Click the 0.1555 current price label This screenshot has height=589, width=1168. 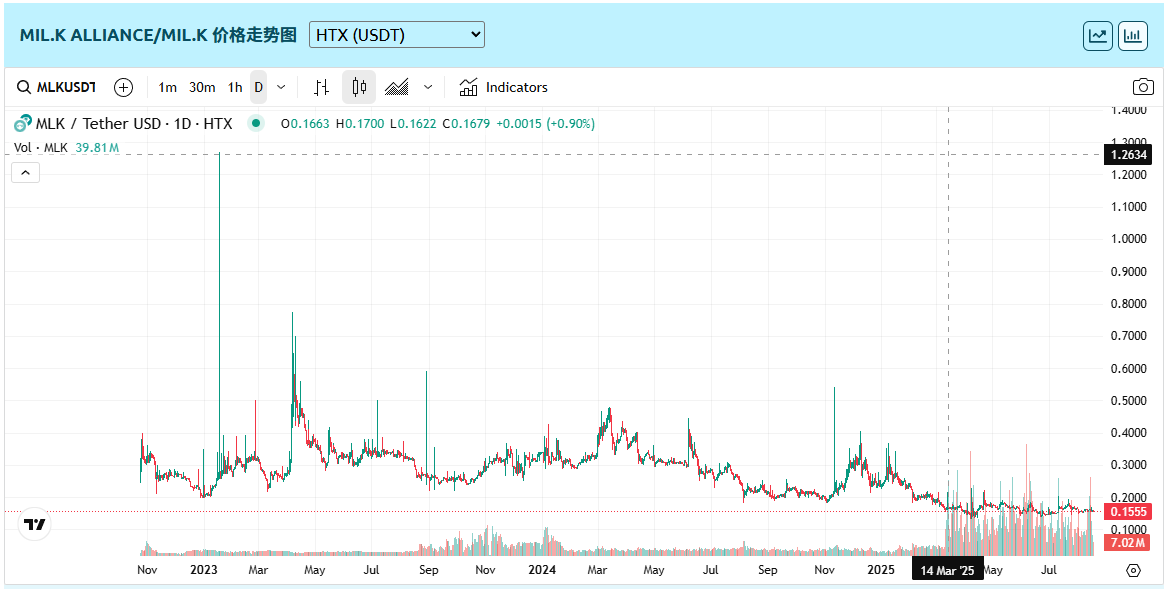[x=1128, y=512]
